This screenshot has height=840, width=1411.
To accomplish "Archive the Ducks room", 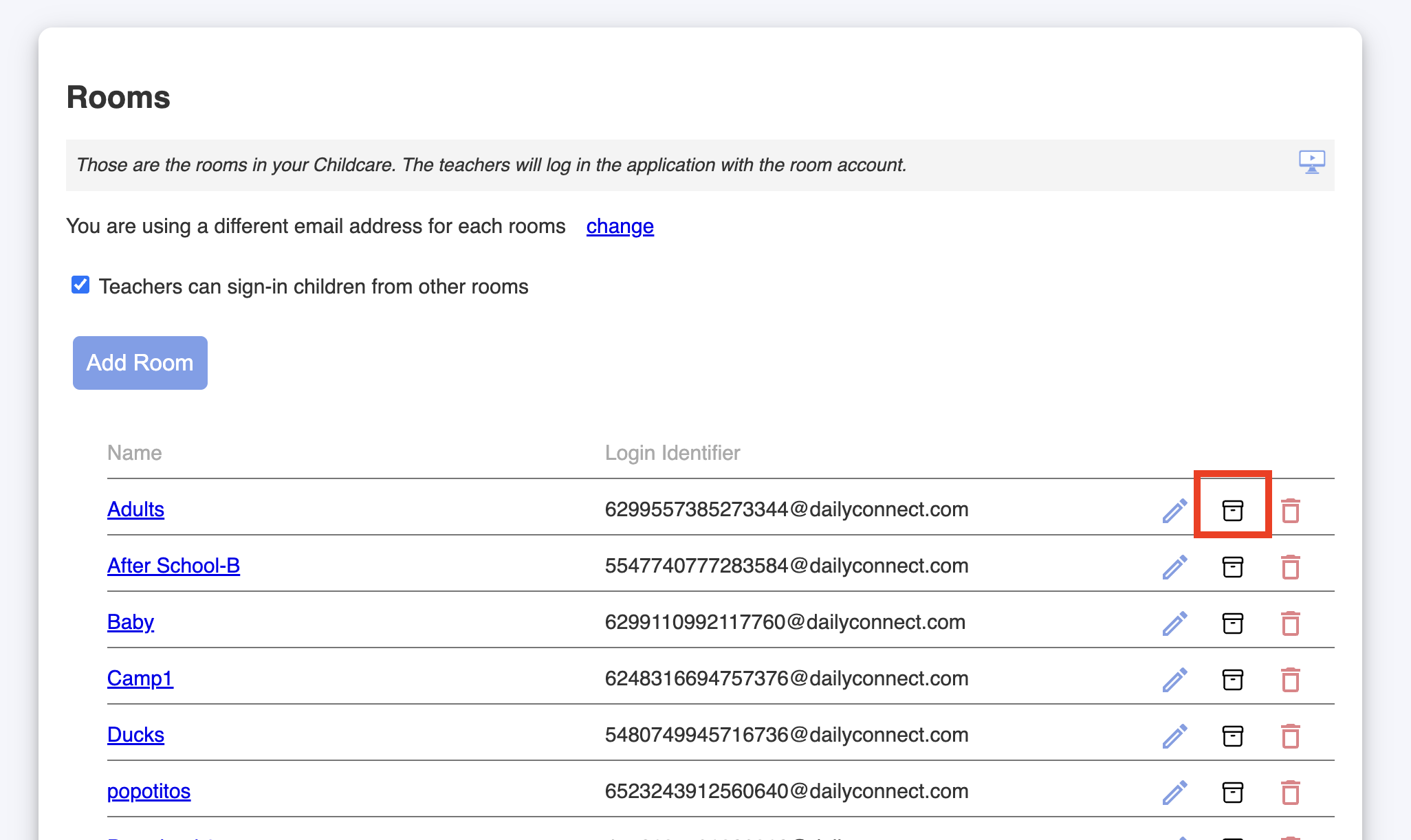I will tap(1232, 736).
